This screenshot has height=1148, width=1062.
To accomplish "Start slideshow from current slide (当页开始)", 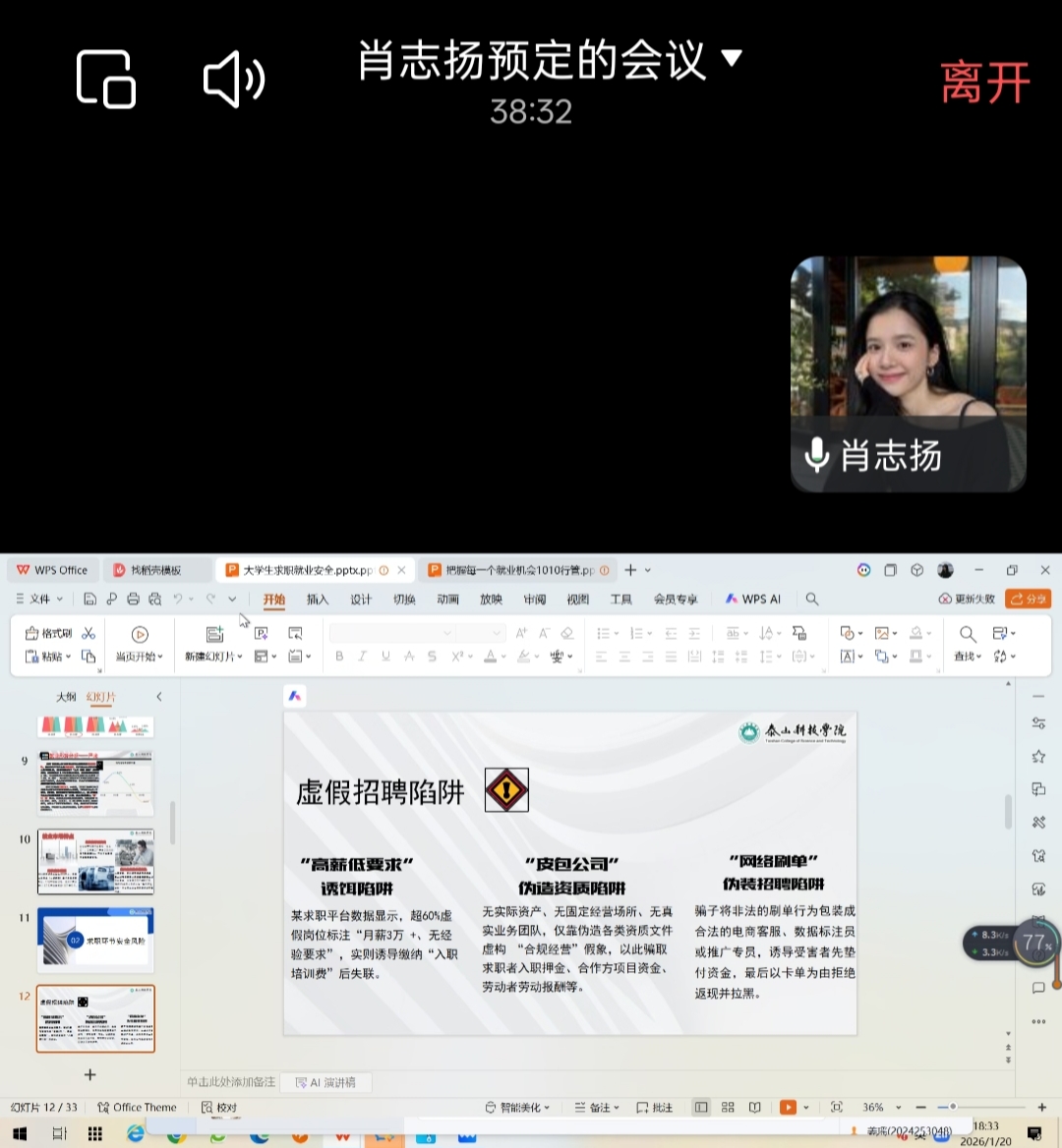I will click(140, 635).
